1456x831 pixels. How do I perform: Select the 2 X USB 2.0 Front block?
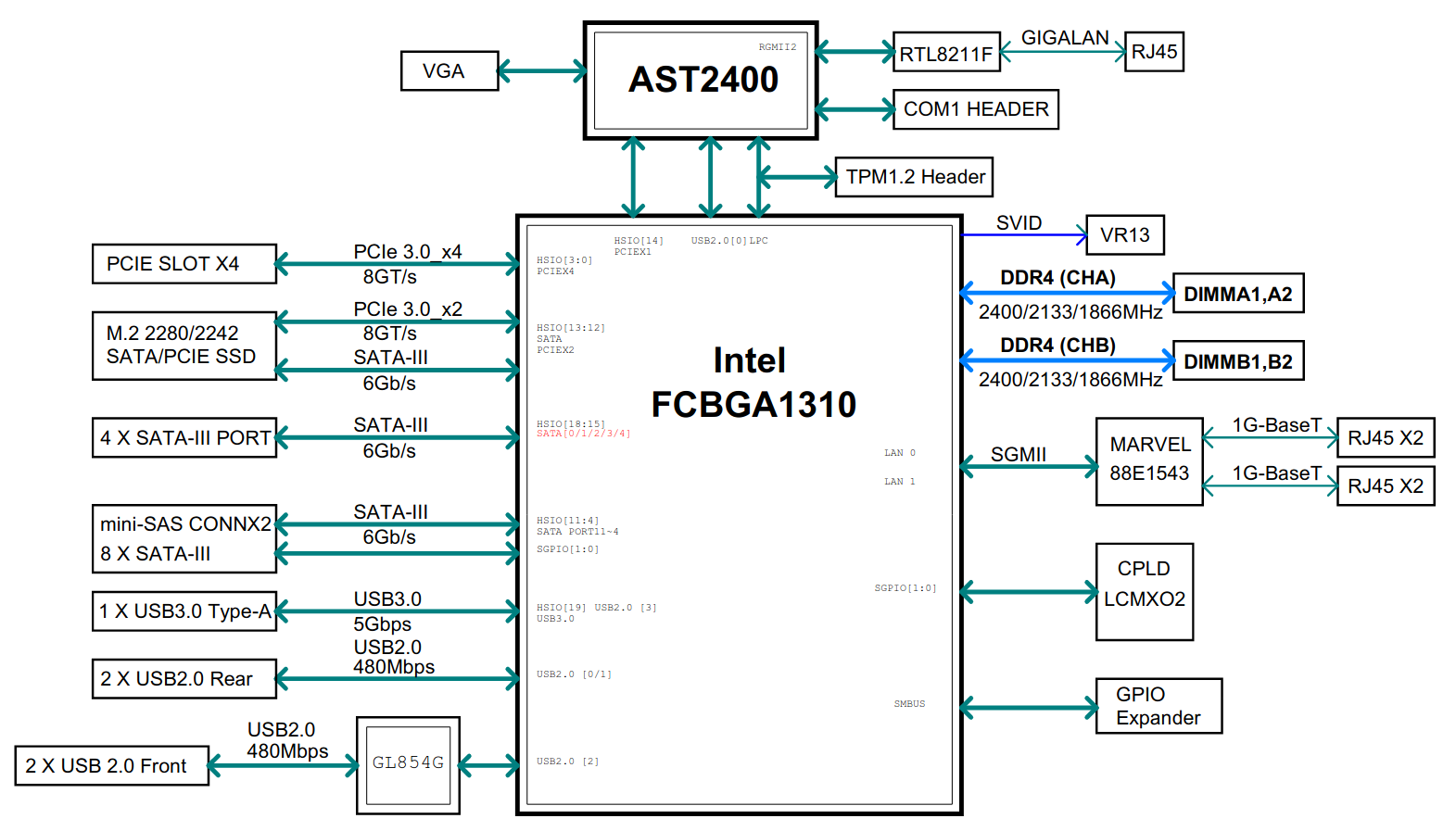[111, 766]
